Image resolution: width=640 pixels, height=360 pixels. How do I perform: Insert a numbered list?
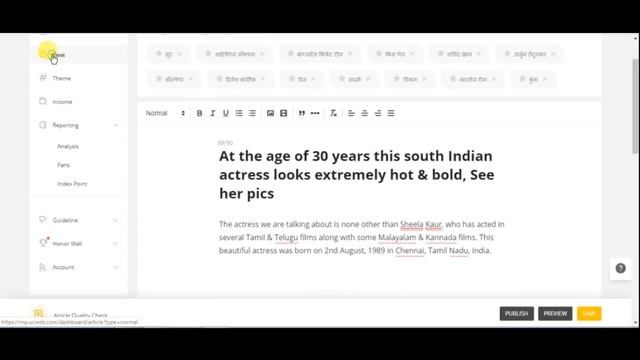[x=239, y=113]
